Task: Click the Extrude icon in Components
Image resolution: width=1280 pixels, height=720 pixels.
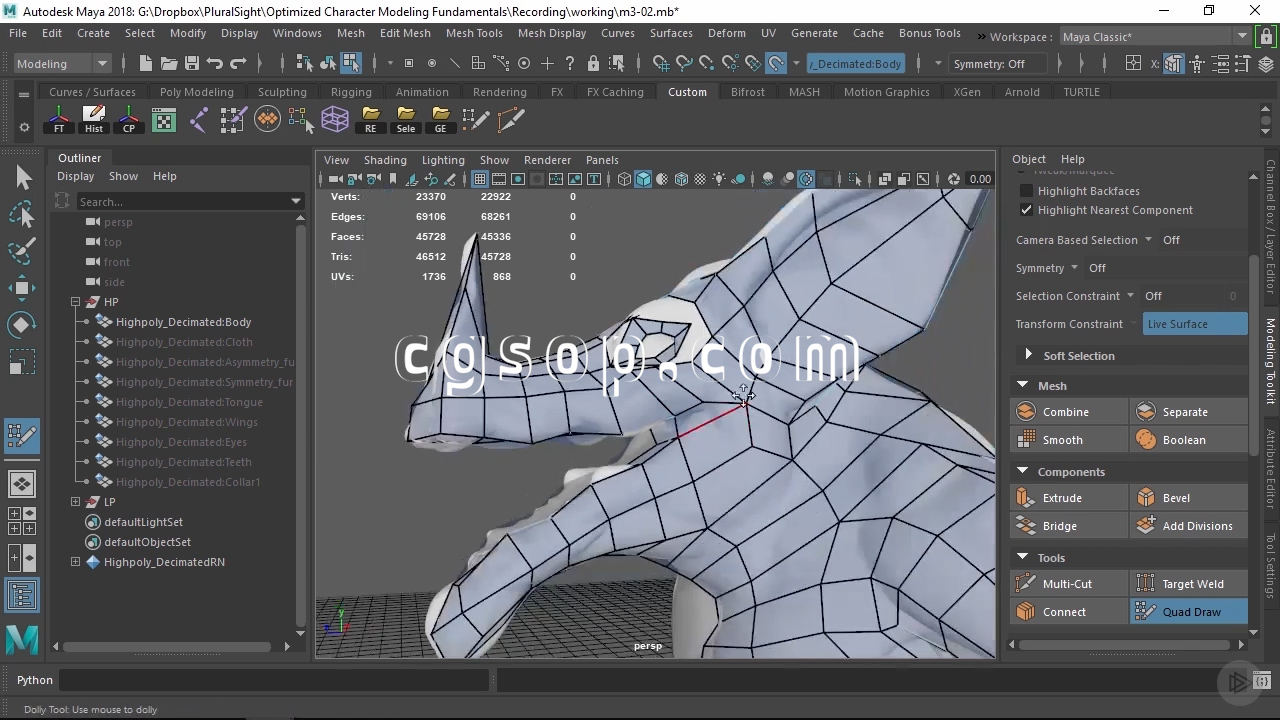Action: (x=1025, y=498)
